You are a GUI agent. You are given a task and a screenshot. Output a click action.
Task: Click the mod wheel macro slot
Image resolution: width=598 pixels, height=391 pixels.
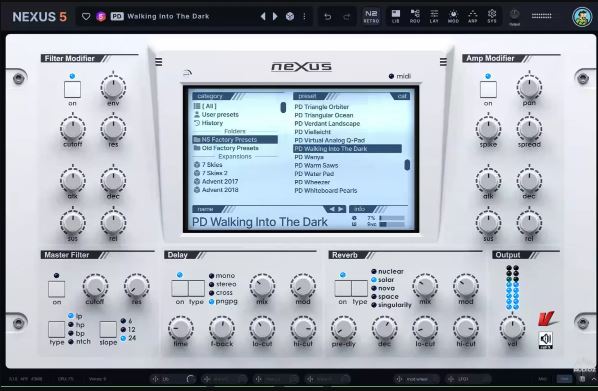pos(417,379)
